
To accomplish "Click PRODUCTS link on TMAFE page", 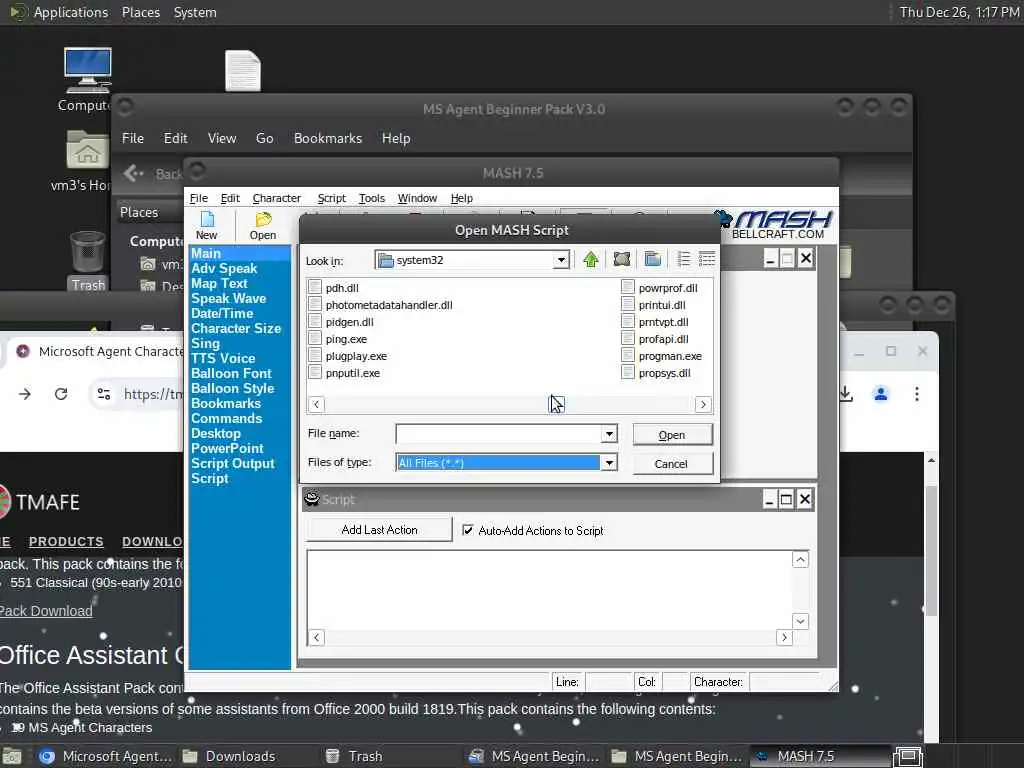I will pos(66,541).
